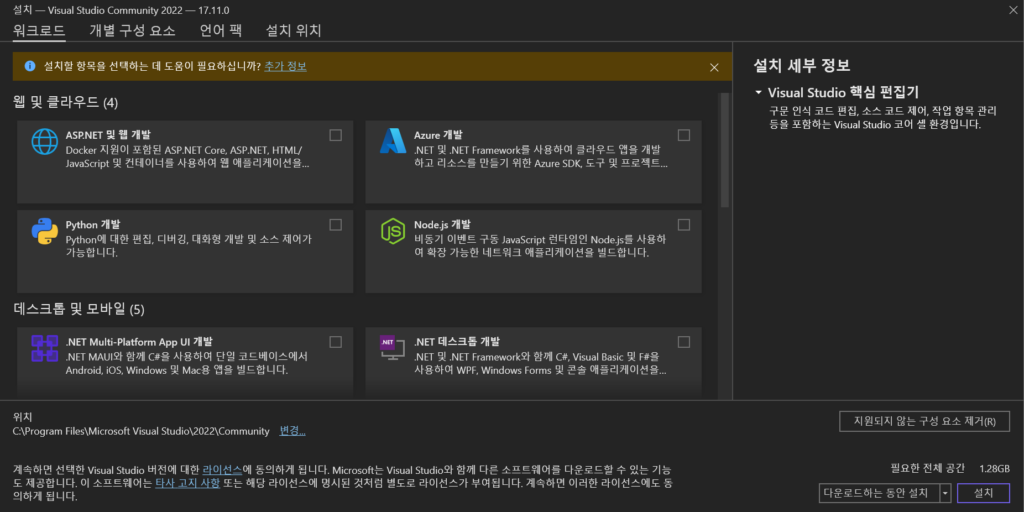Select the .NET 데스크톱 개발 checkbox
This screenshot has height=512, width=1024.
(x=684, y=342)
